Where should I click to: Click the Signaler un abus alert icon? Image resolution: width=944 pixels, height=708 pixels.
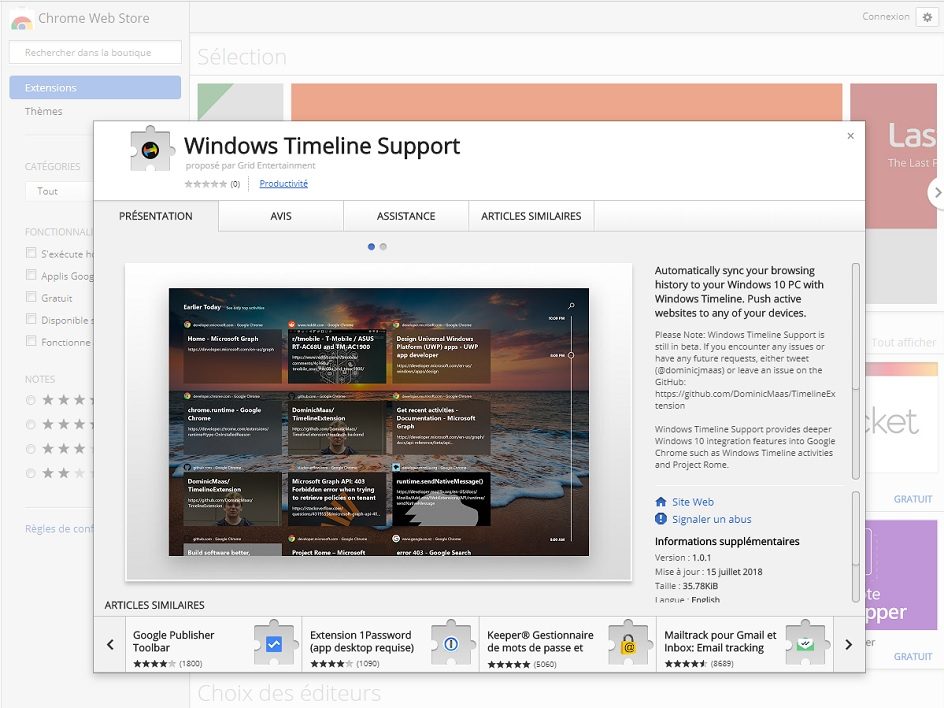click(x=661, y=519)
